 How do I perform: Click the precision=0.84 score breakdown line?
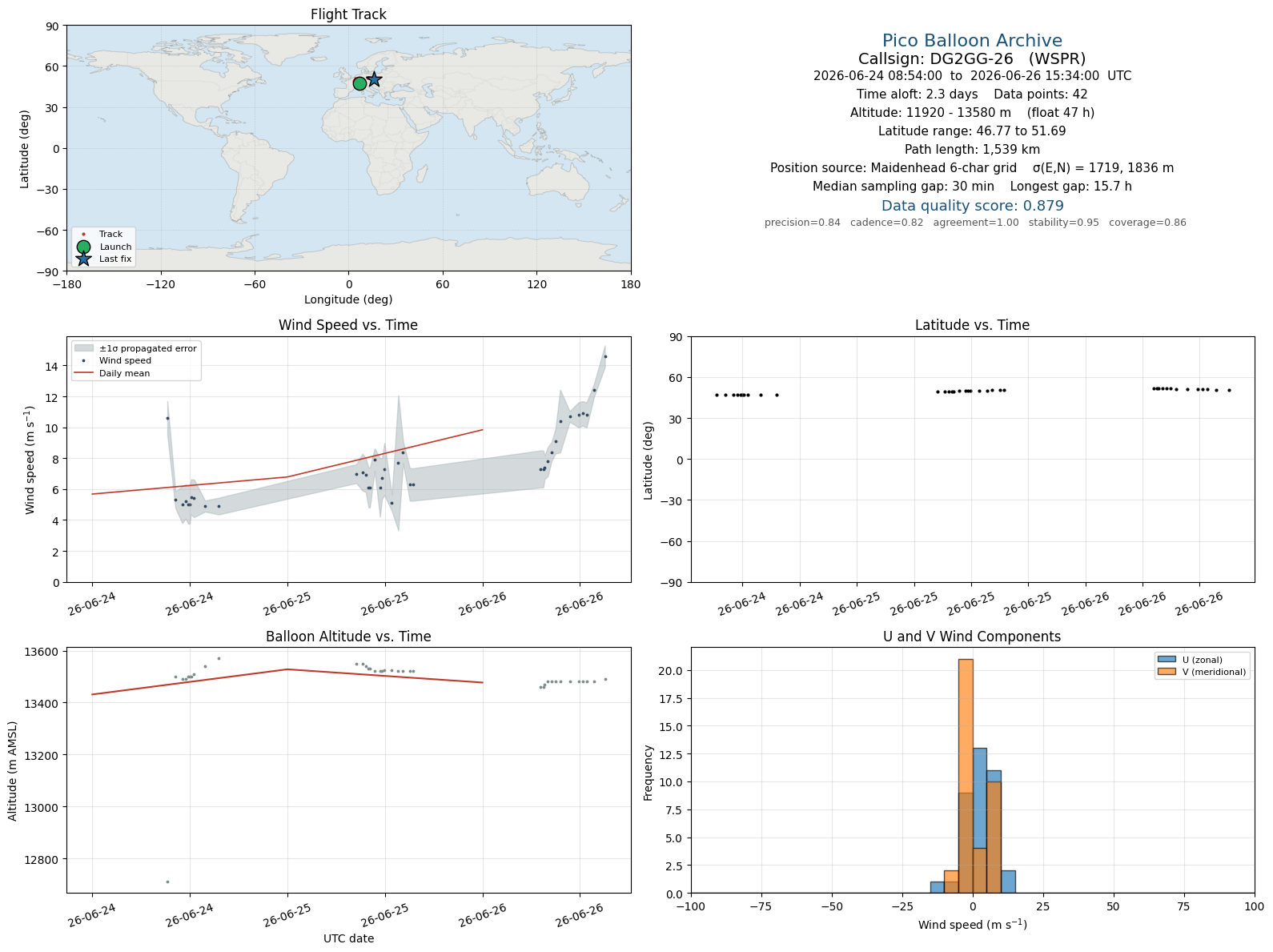click(x=975, y=223)
